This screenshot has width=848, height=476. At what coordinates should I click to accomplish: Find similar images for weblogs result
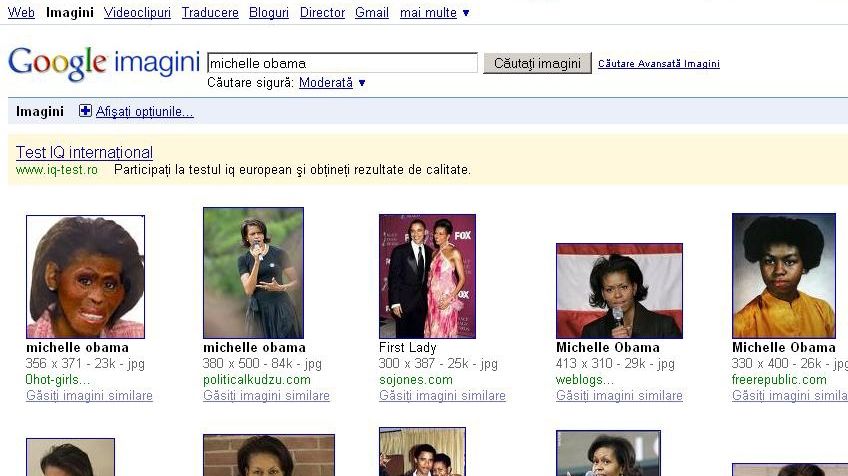tap(619, 396)
